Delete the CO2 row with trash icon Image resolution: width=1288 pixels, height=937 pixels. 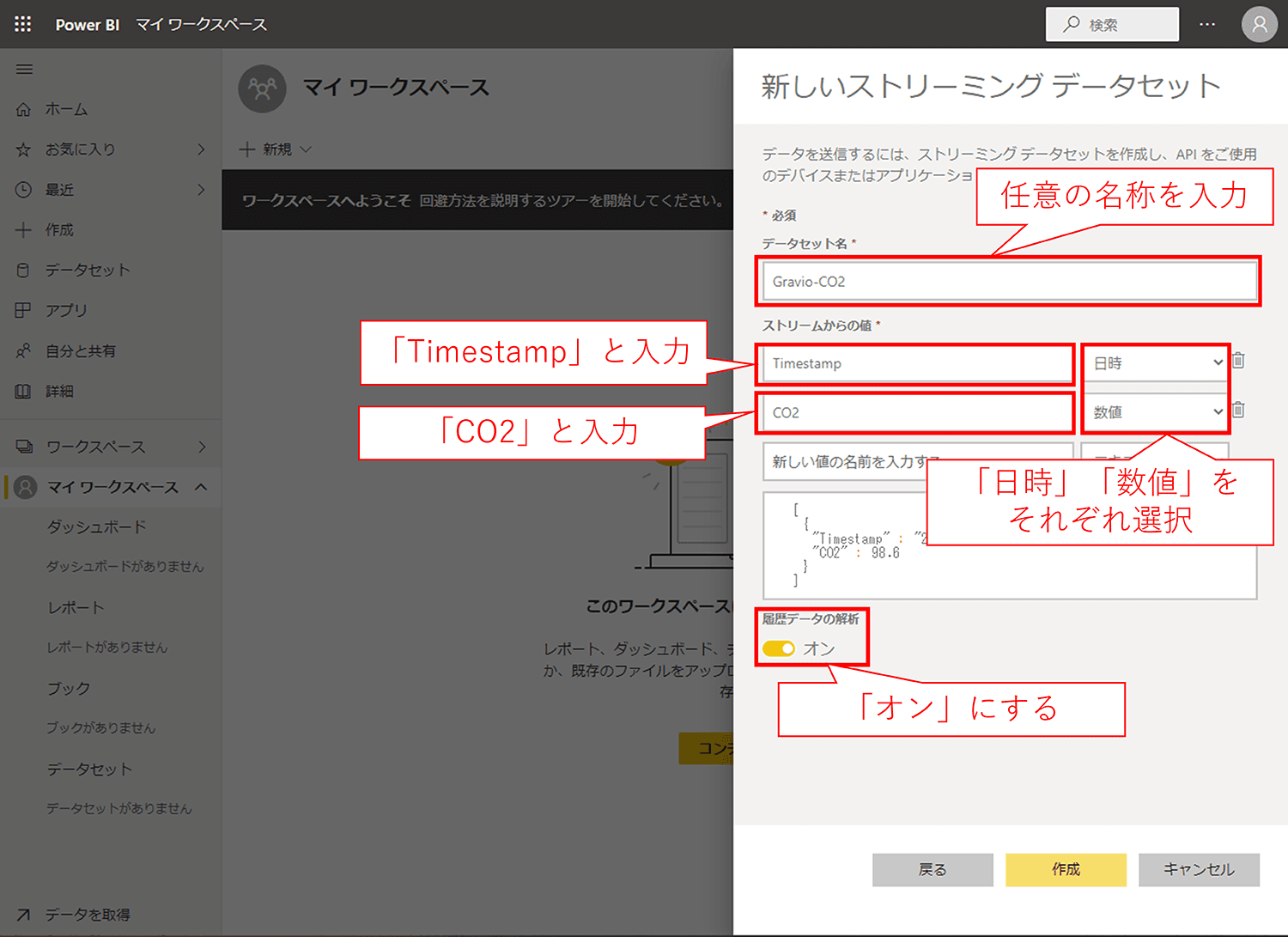(1238, 410)
